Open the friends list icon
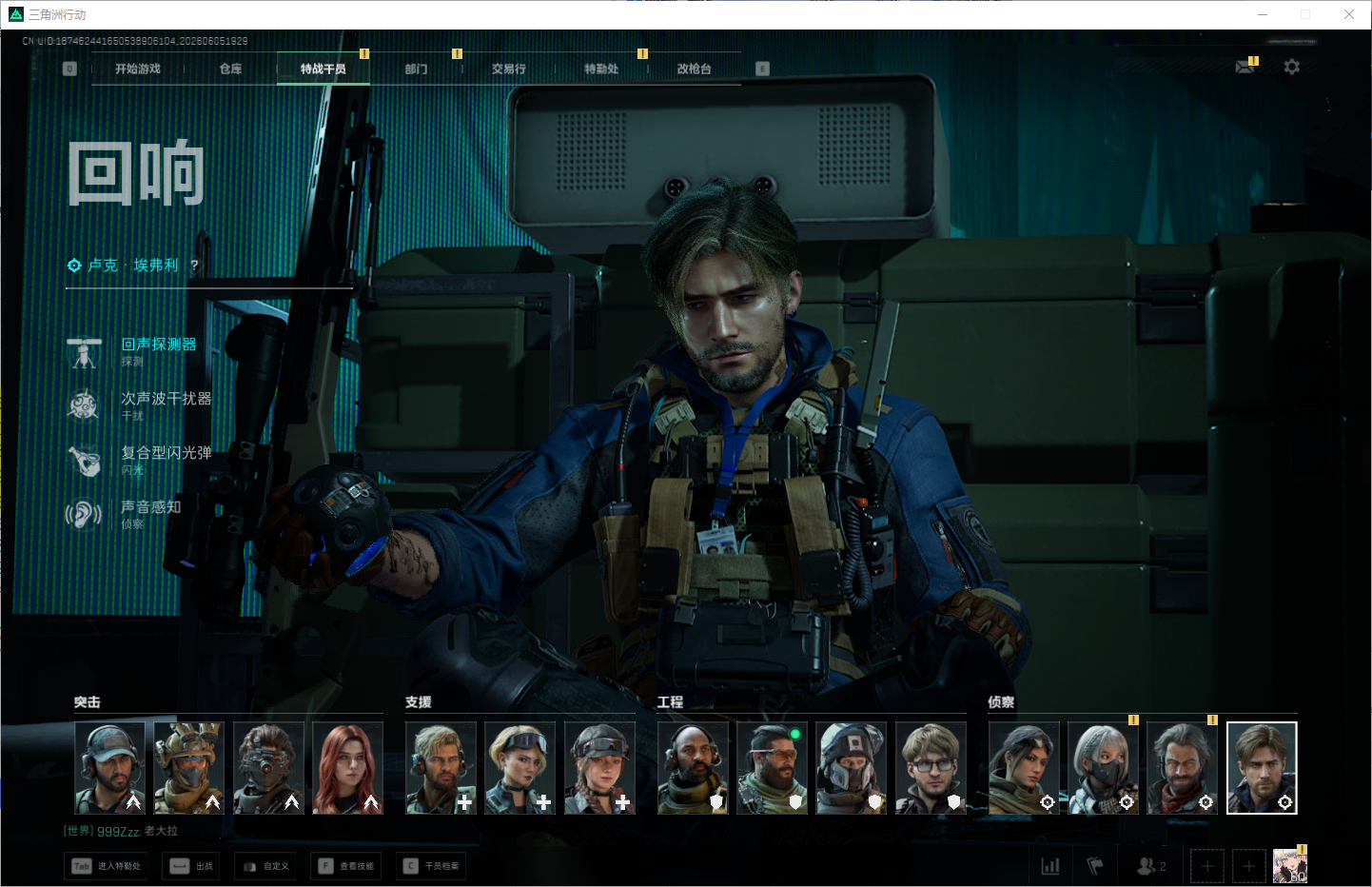Screen dimensions: 1372x887 [1151, 866]
